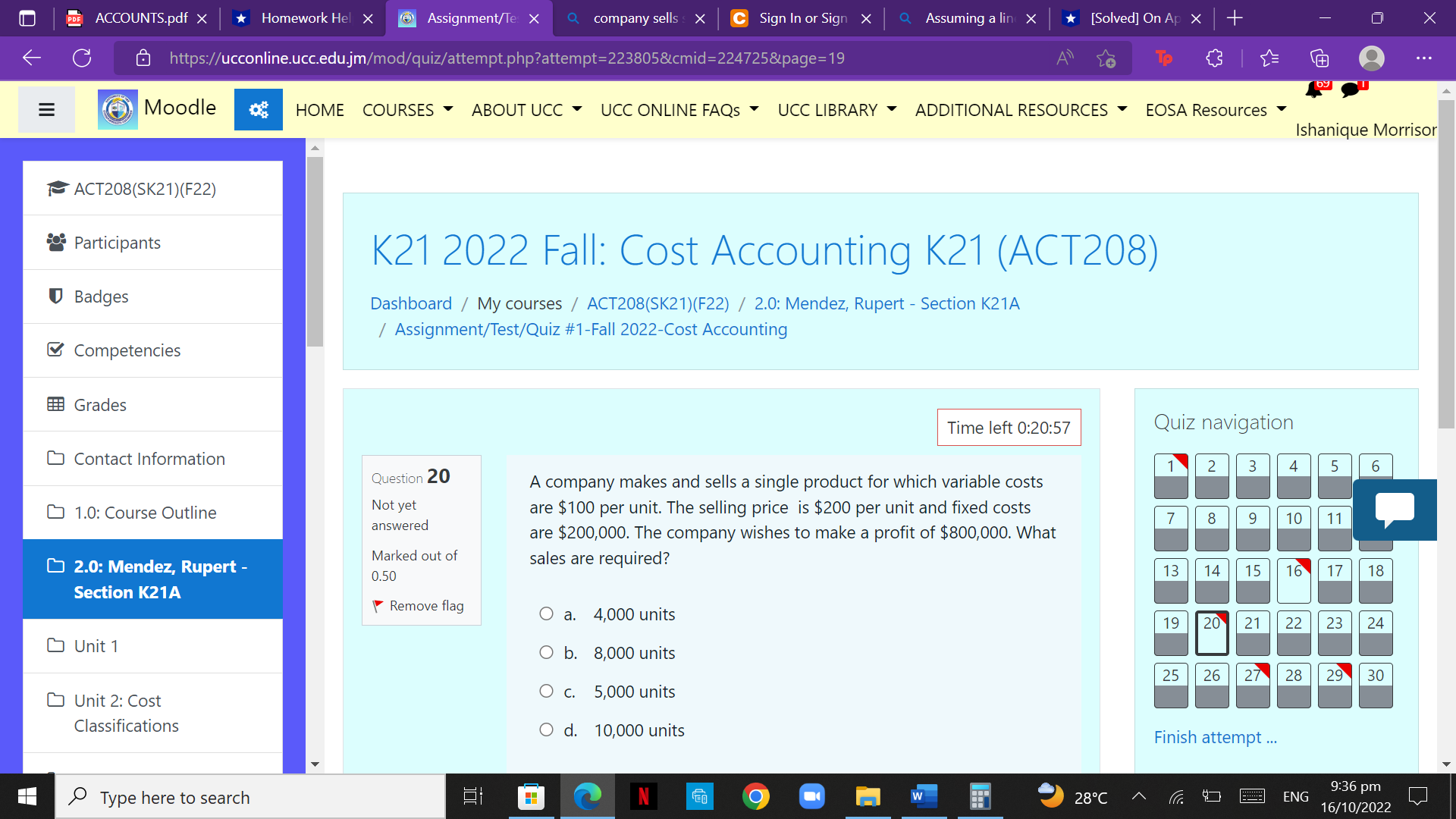Click the browser profile avatar icon

click(1371, 58)
